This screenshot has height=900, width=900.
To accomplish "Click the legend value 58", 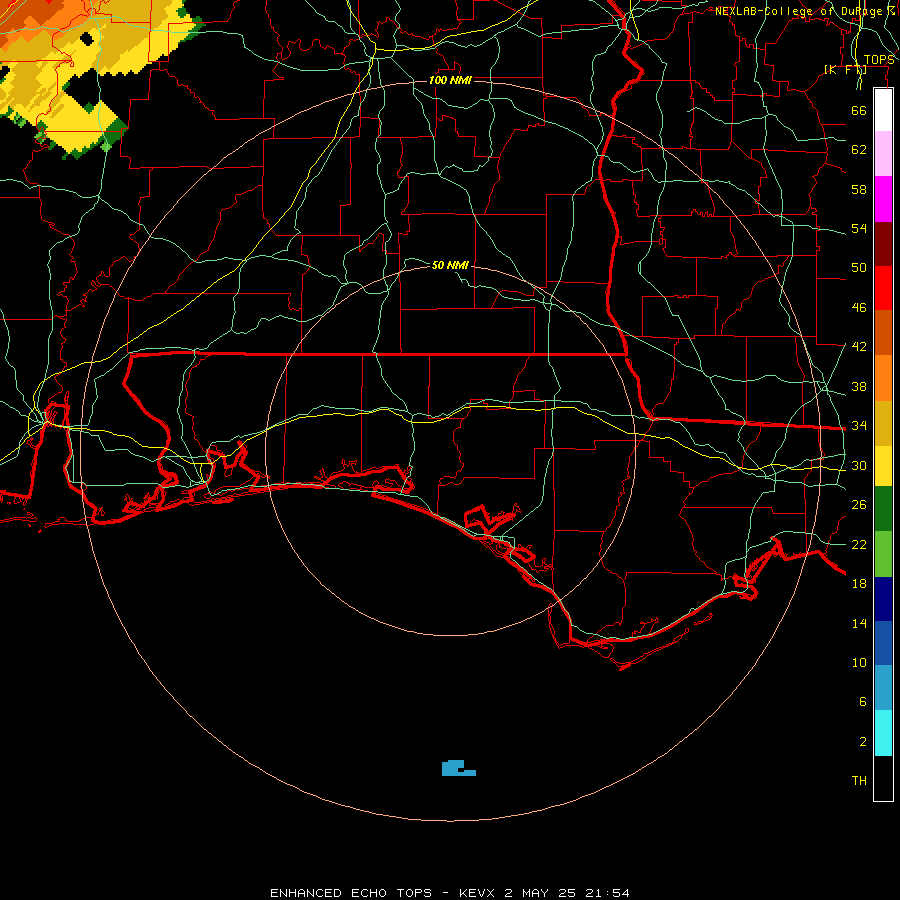I will 859,189.
